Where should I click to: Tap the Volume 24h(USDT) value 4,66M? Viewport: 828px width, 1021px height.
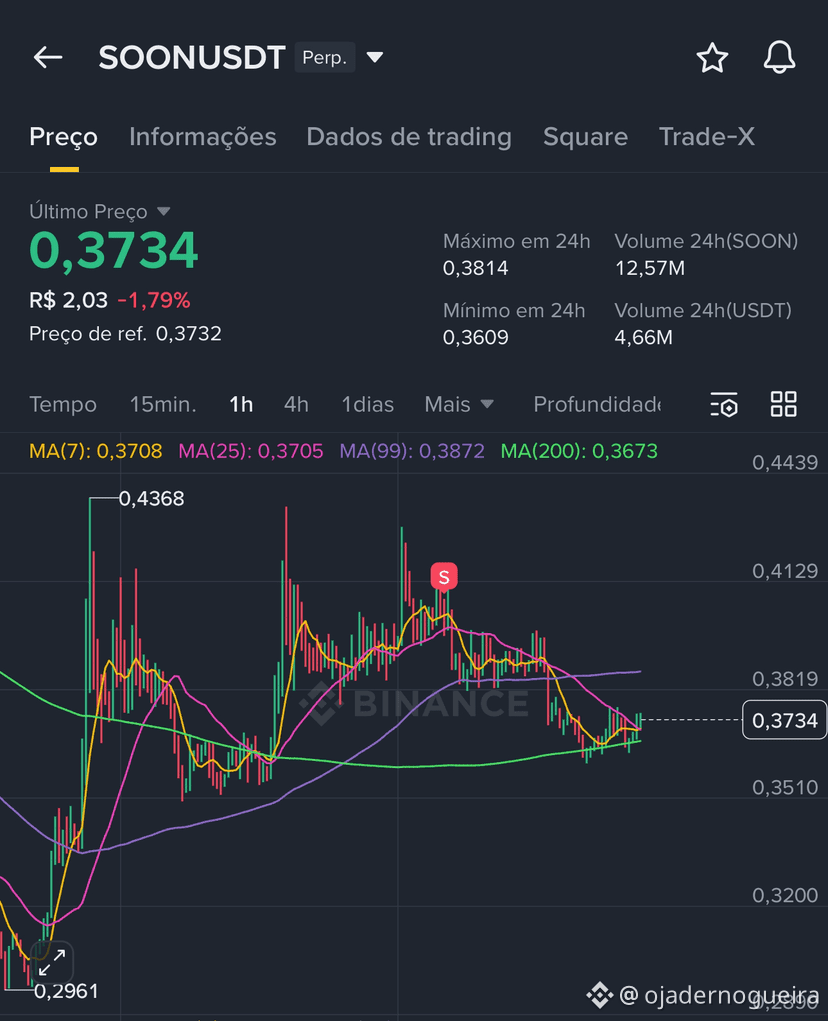click(643, 337)
